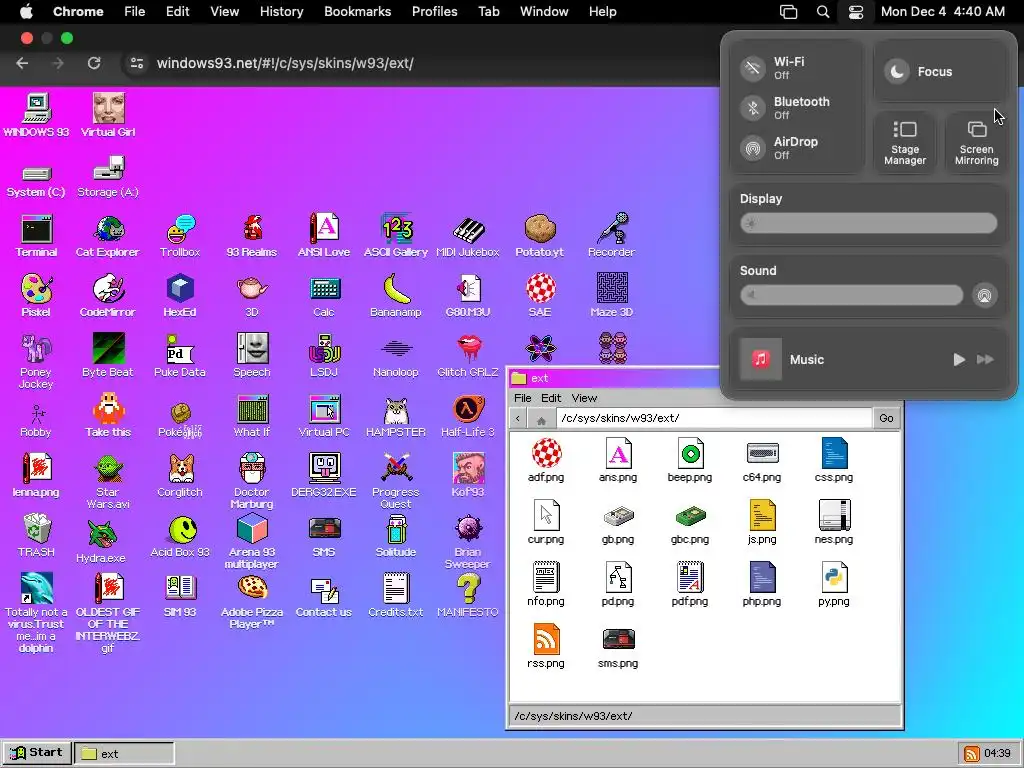Open Chrome History menu in menu bar
This screenshot has width=1024, height=768.
point(281,12)
